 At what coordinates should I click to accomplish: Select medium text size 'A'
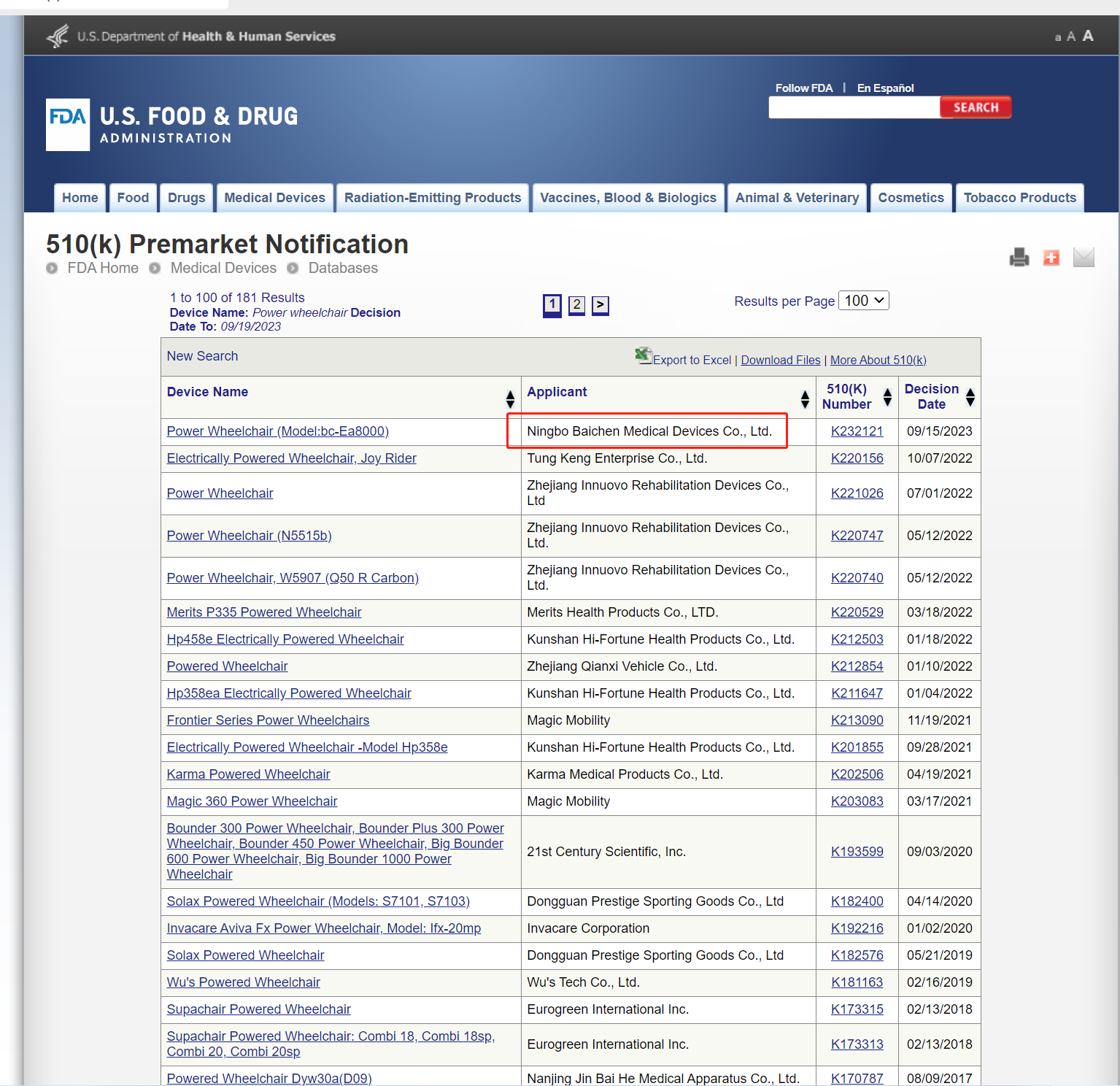1071,36
